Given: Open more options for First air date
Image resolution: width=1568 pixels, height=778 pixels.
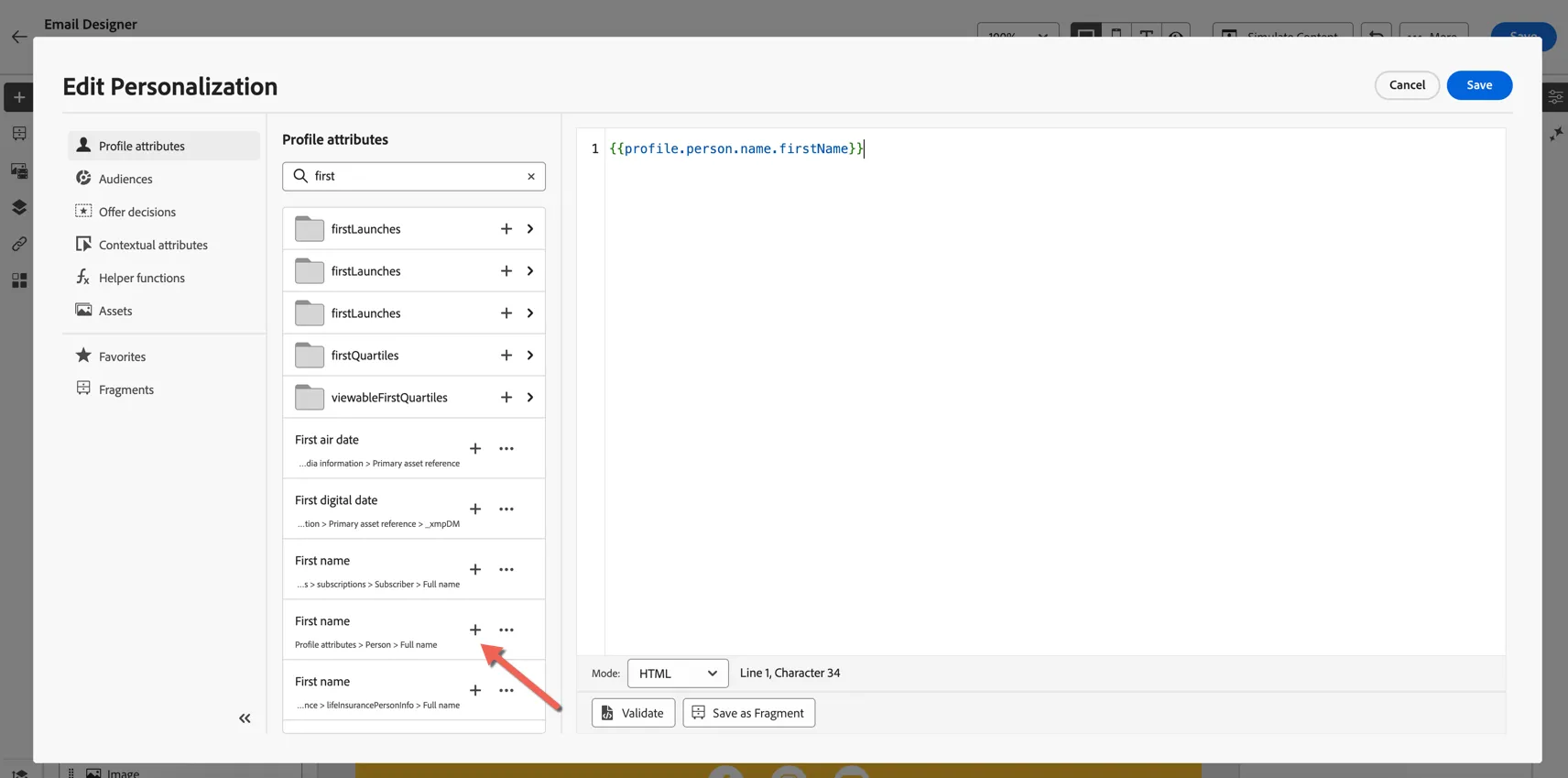Looking at the screenshot, I should 506,449.
